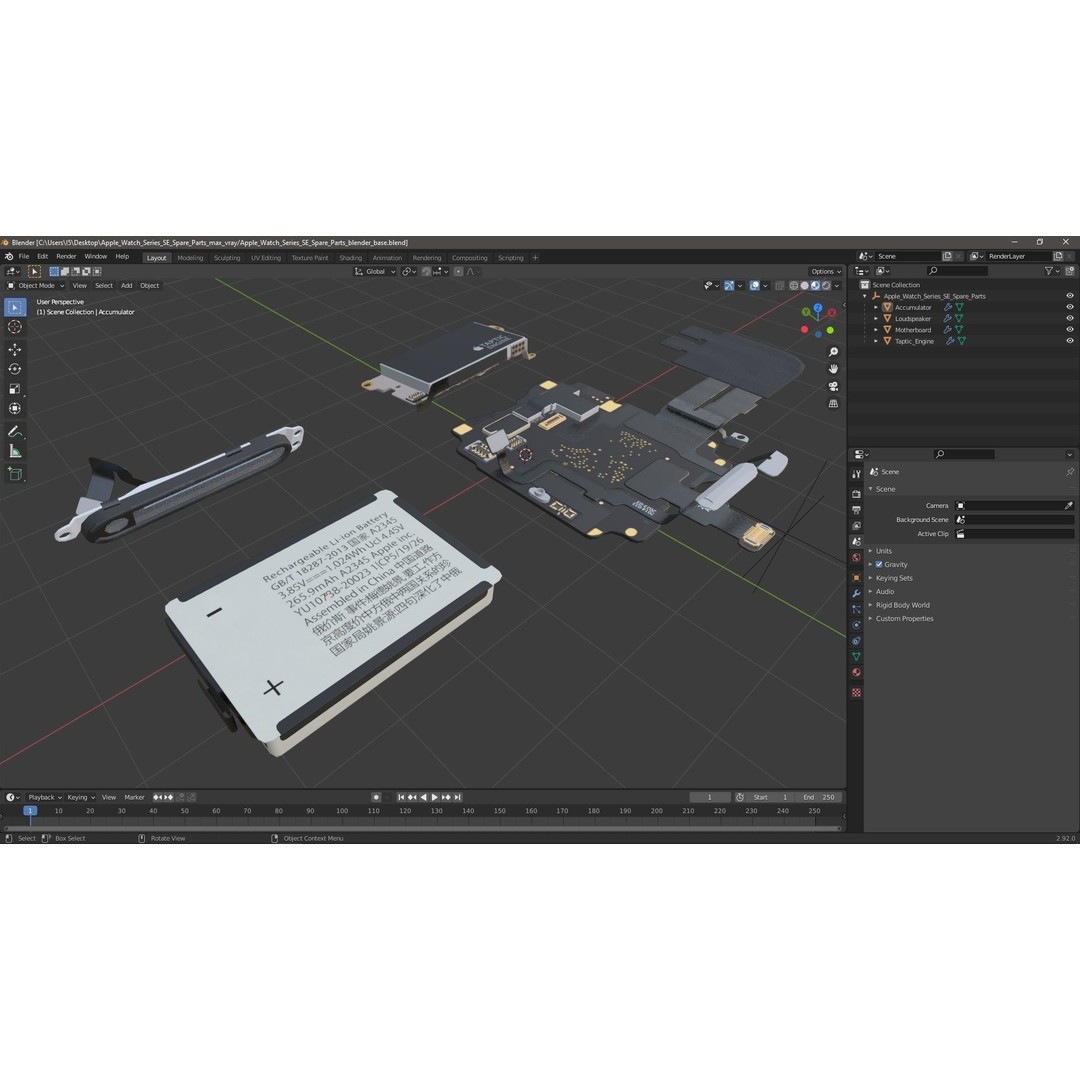Select the Move tool
This screenshot has height=1080, width=1080.
[x=15, y=350]
